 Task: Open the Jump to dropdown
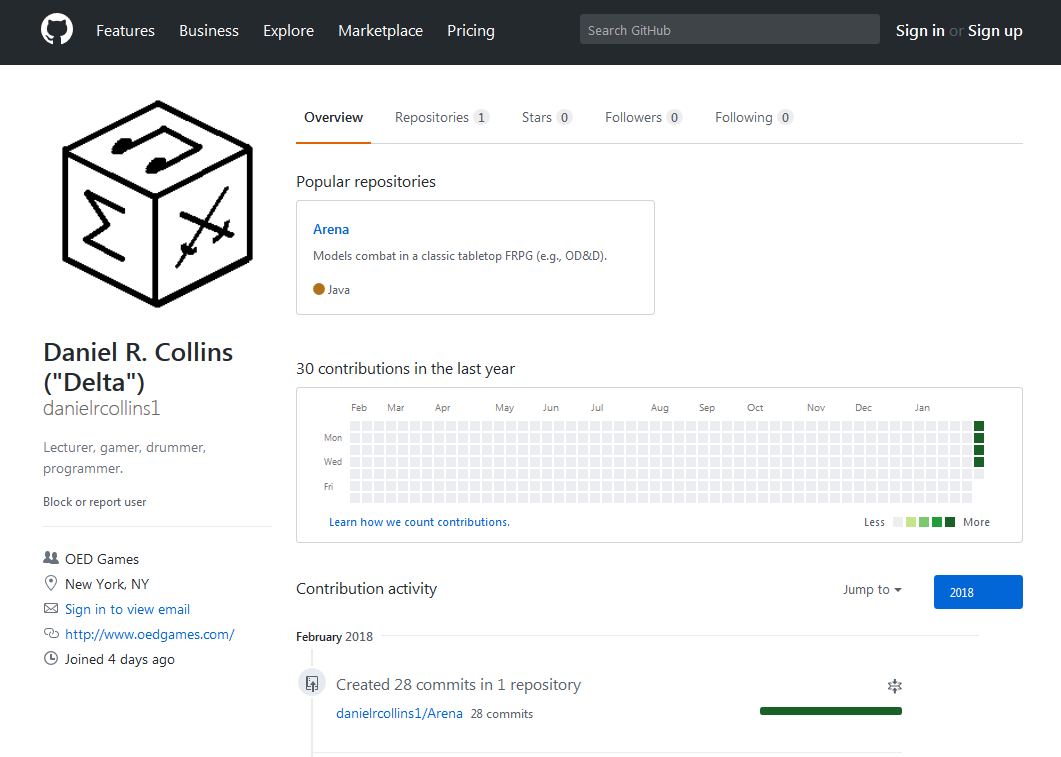872,590
